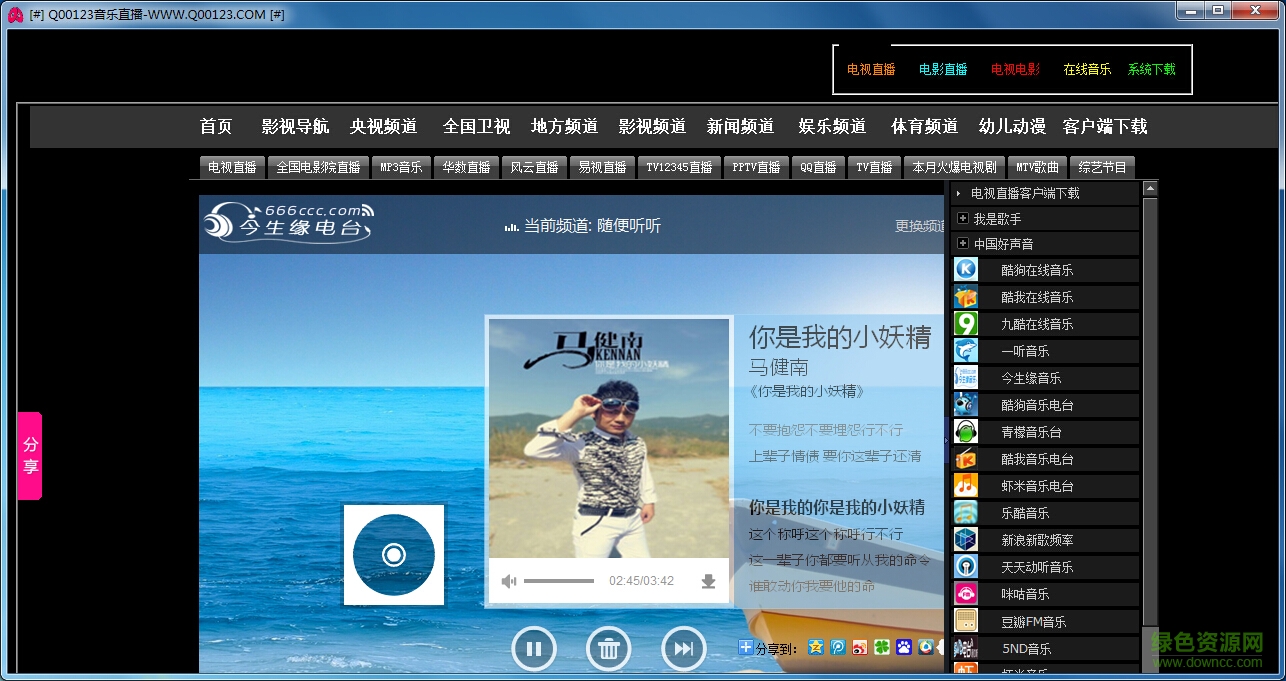
Task: Click the song playback progress bar
Action: tap(560, 580)
